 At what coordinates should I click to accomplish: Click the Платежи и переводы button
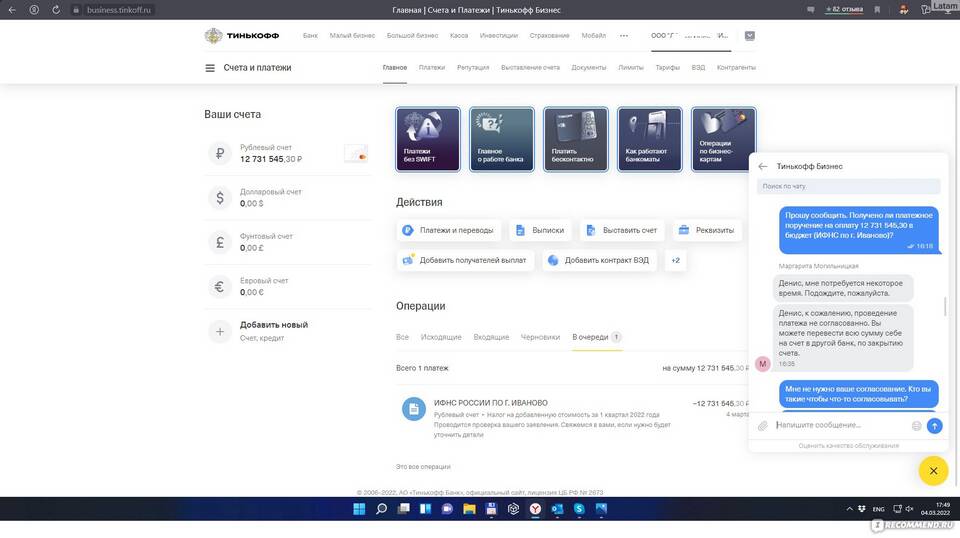(x=448, y=230)
